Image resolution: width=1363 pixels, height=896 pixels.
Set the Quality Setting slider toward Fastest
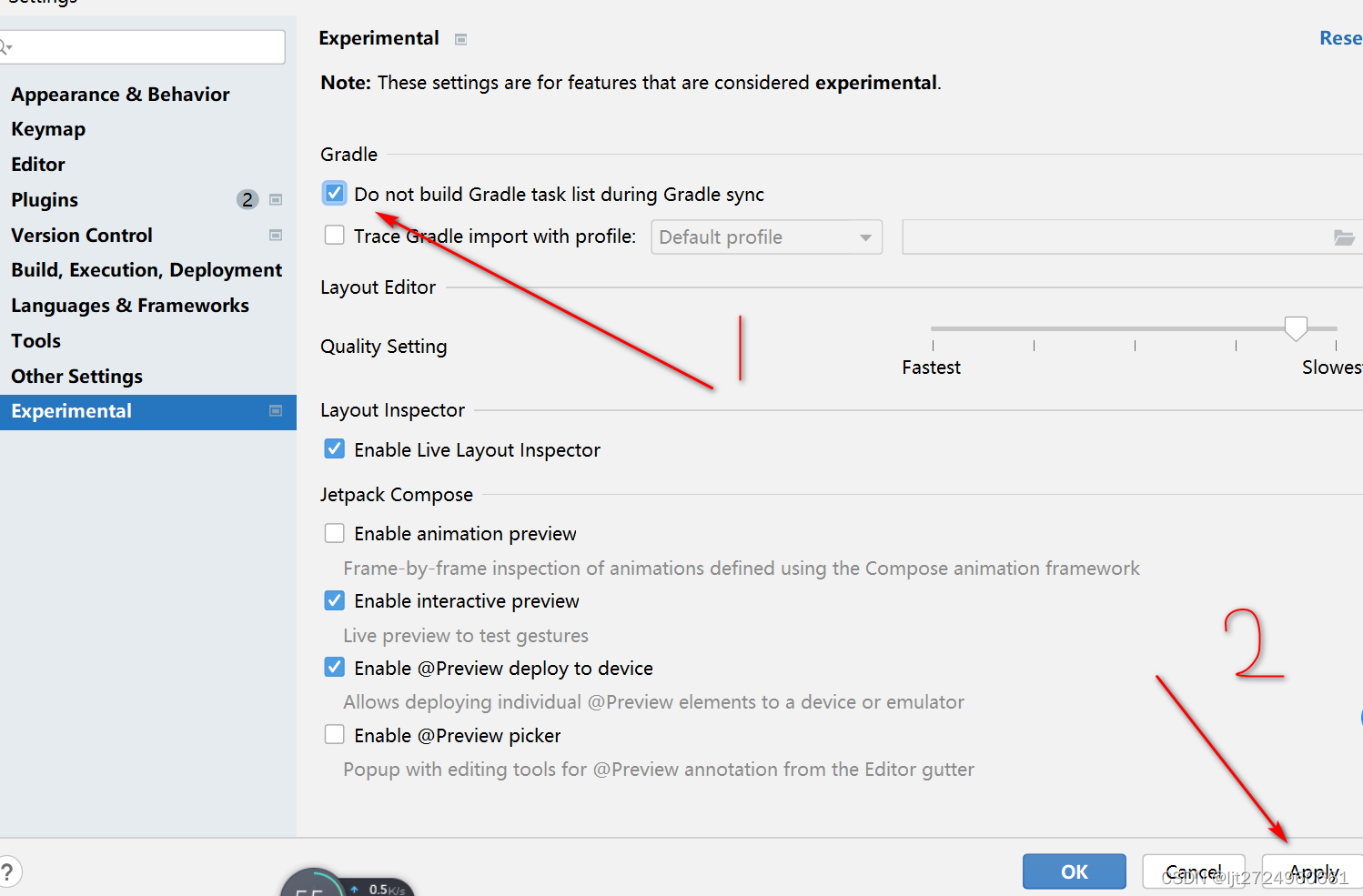(x=933, y=327)
